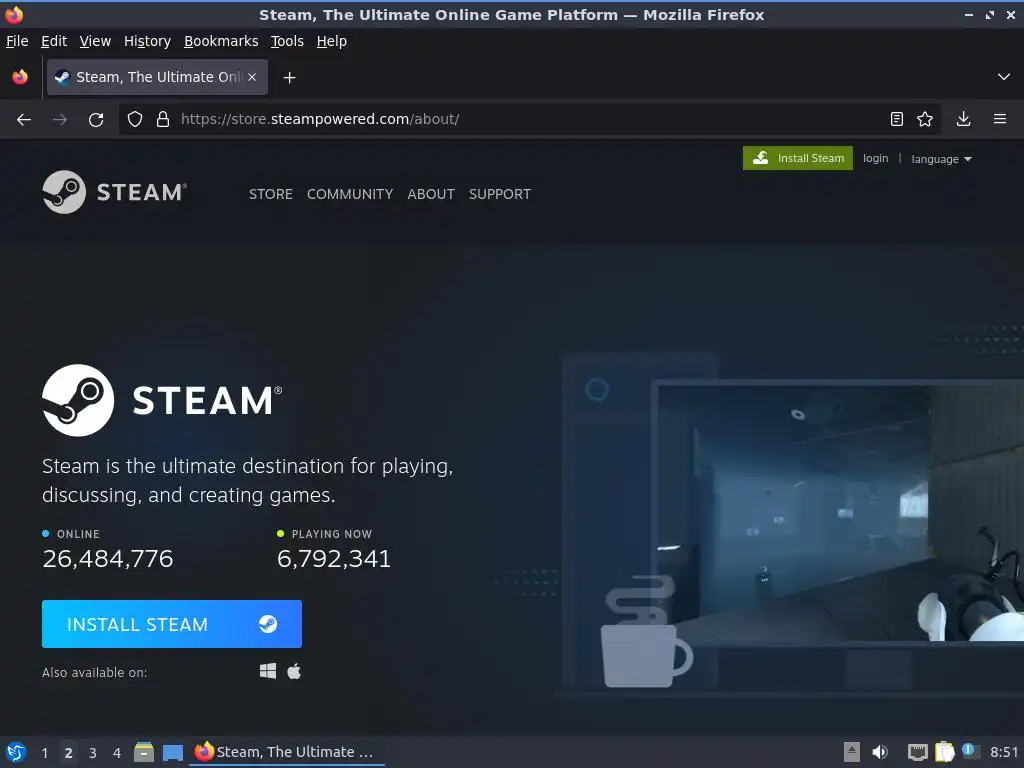The height and width of the screenshot is (768, 1024).
Task: Open the language dropdown
Action: [x=941, y=159]
